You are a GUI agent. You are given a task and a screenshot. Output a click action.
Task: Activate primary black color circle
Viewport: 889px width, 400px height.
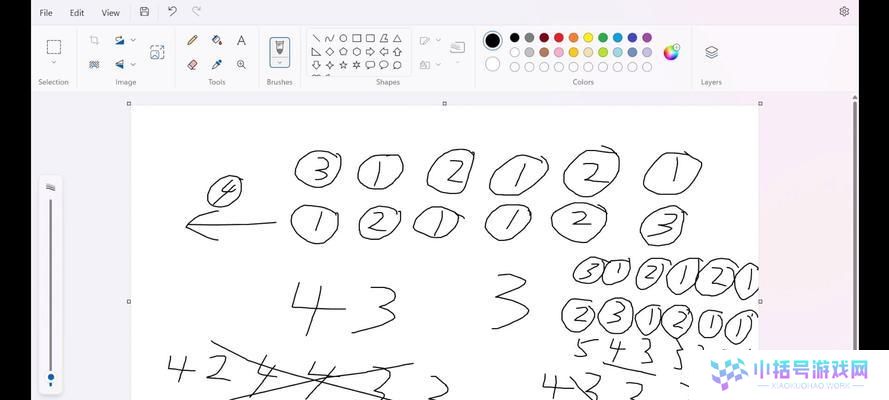click(x=493, y=40)
